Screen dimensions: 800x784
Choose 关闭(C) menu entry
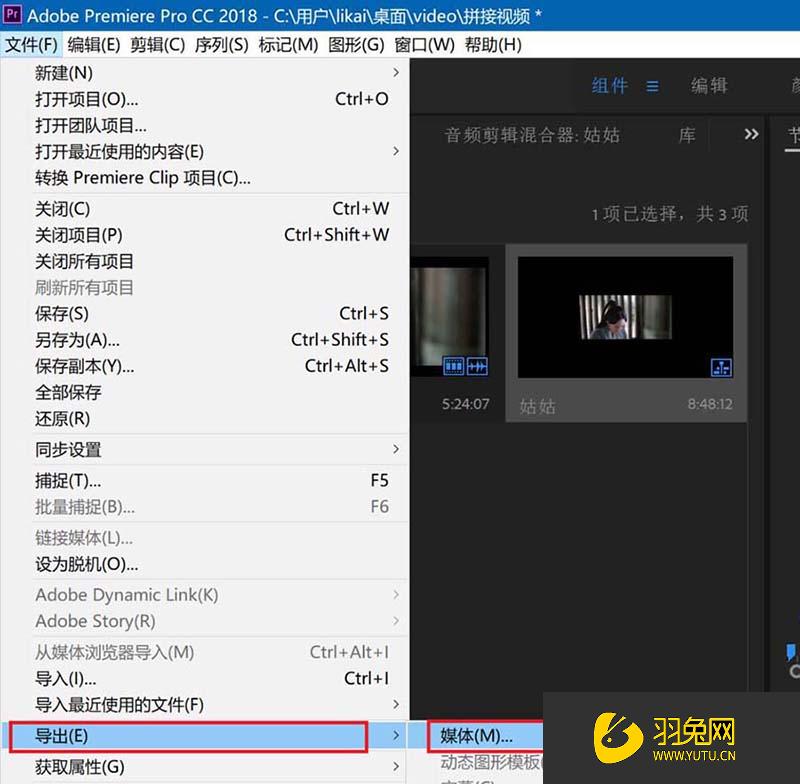205,209
